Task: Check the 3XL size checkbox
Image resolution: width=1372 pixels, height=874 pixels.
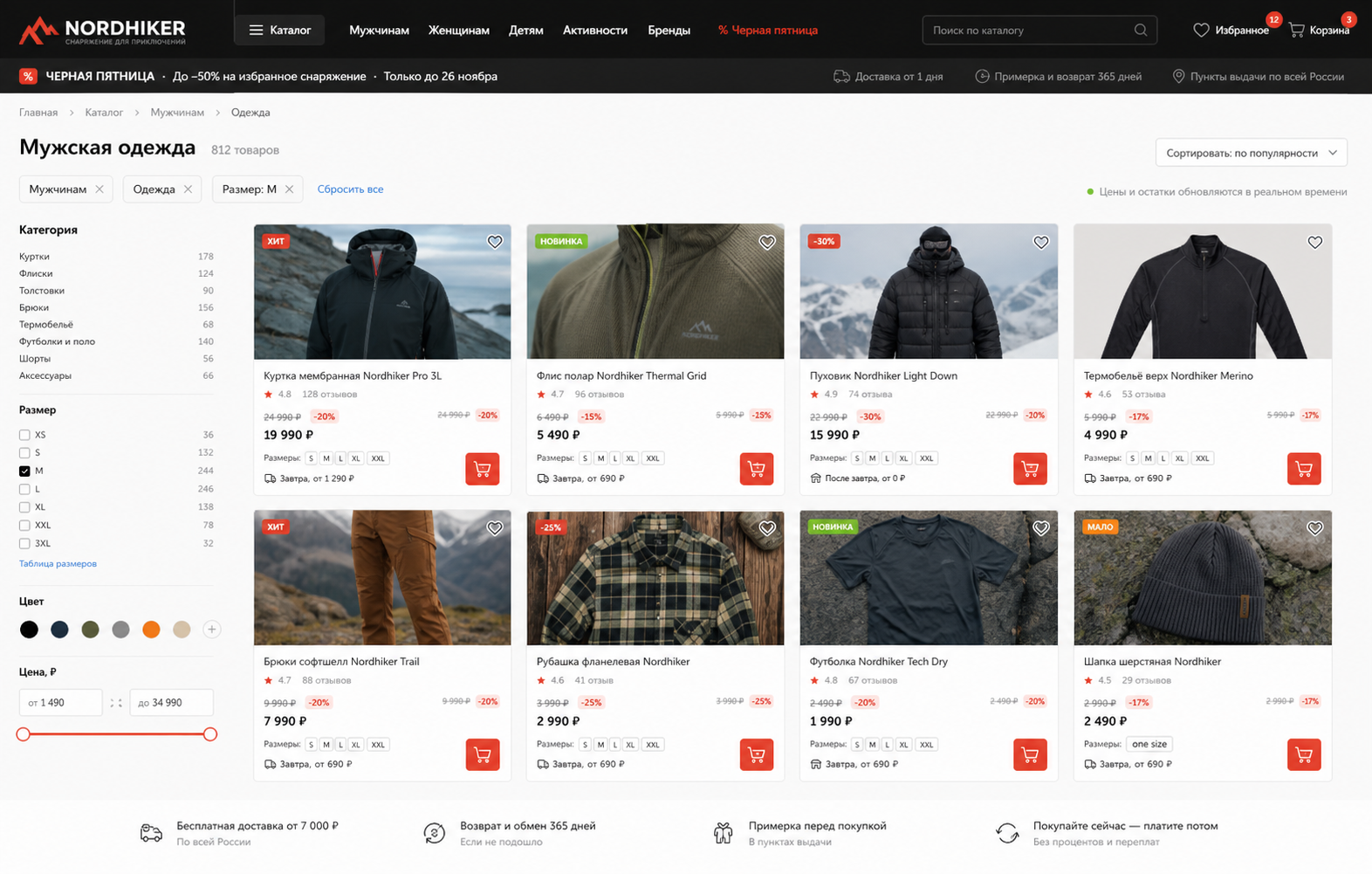Action: coord(24,543)
